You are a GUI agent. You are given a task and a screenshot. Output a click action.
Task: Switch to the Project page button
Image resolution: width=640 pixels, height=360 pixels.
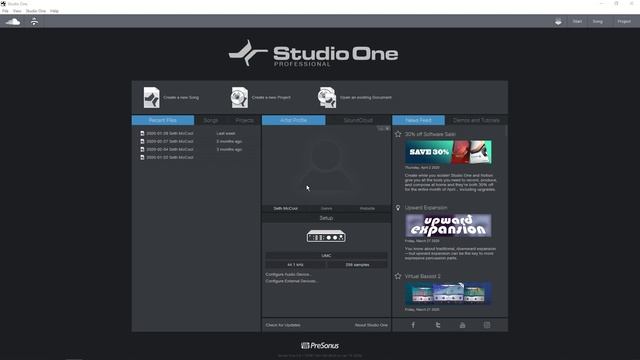coord(624,22)
